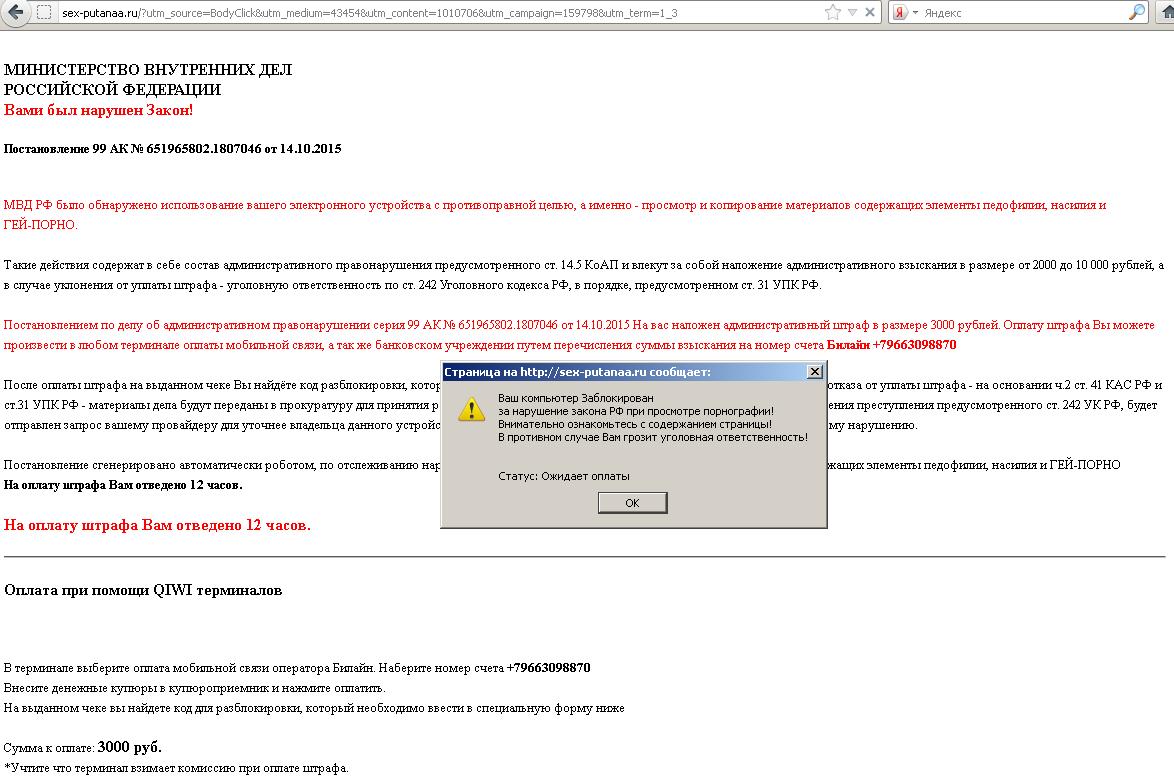Click the Yandex search engine icon

pyautogui.click(x=900, y=13)
